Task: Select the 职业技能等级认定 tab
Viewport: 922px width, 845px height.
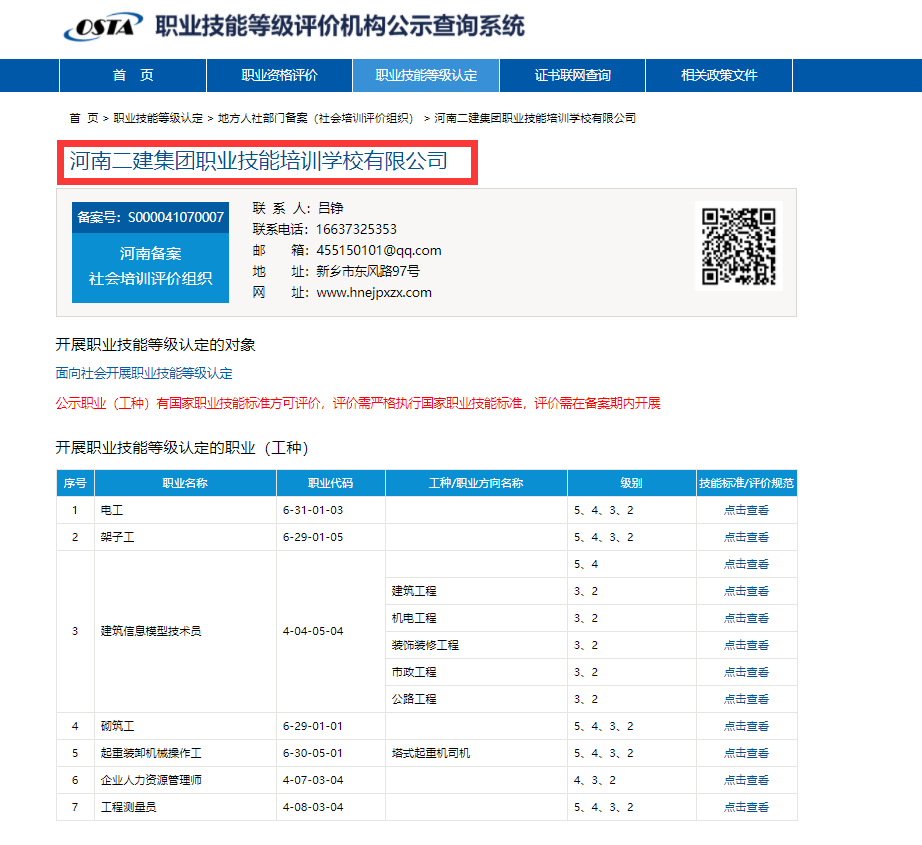Action: coord(426,75)
